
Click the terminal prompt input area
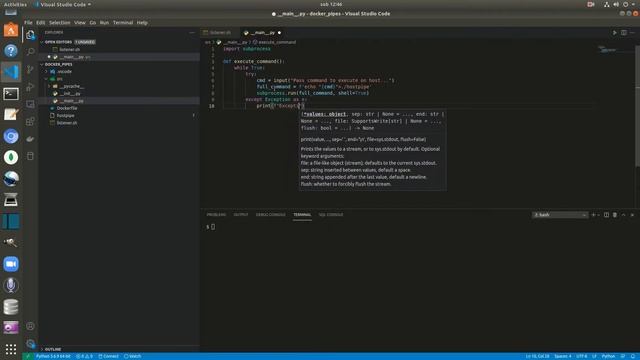pos(213,227)
